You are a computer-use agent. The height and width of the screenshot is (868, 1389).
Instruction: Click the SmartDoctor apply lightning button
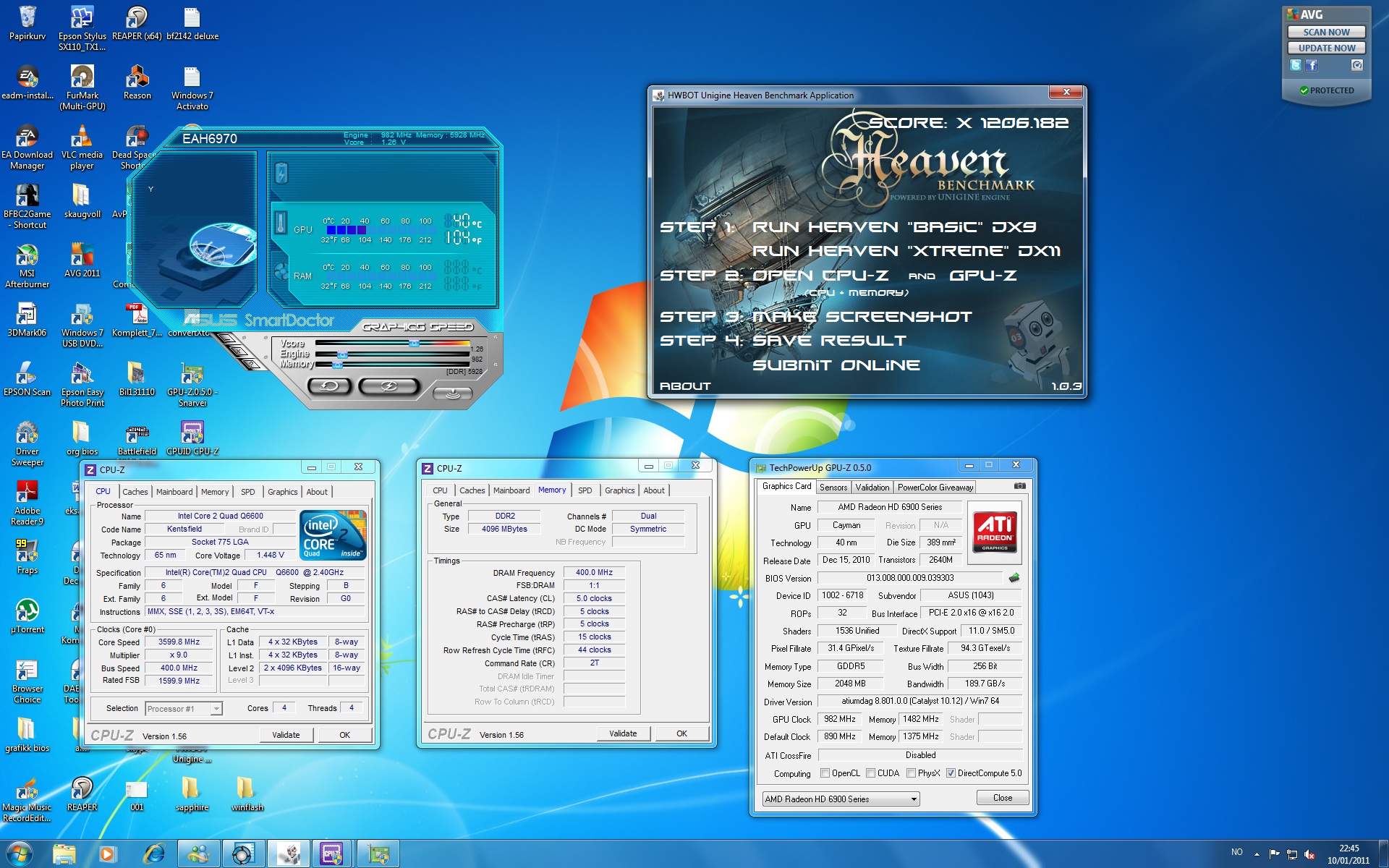389,386
